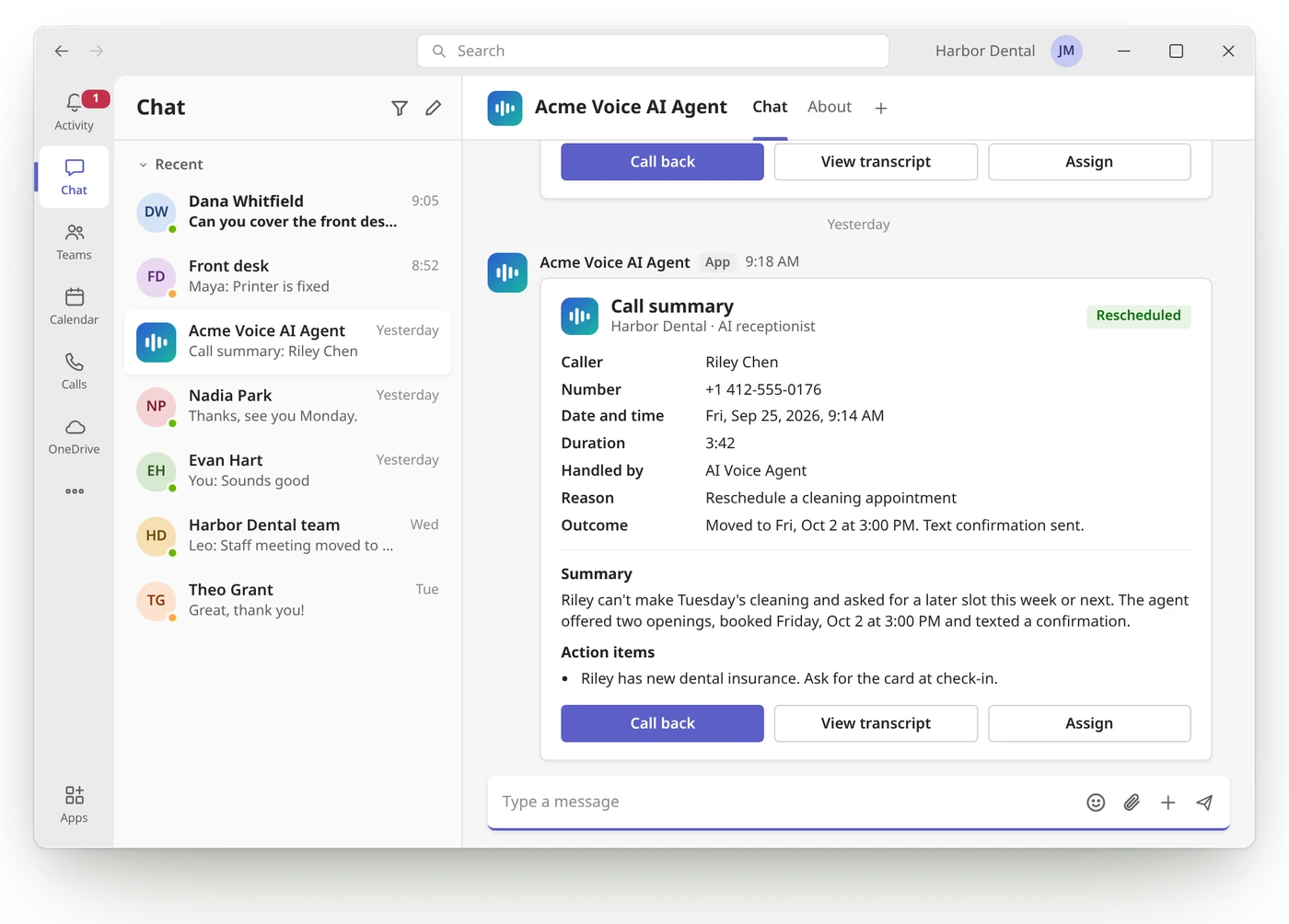The image size is (1289, 924).
Task: Start a new chat with the compose icon
Action: pyautogui.click(x=434, y=109)
